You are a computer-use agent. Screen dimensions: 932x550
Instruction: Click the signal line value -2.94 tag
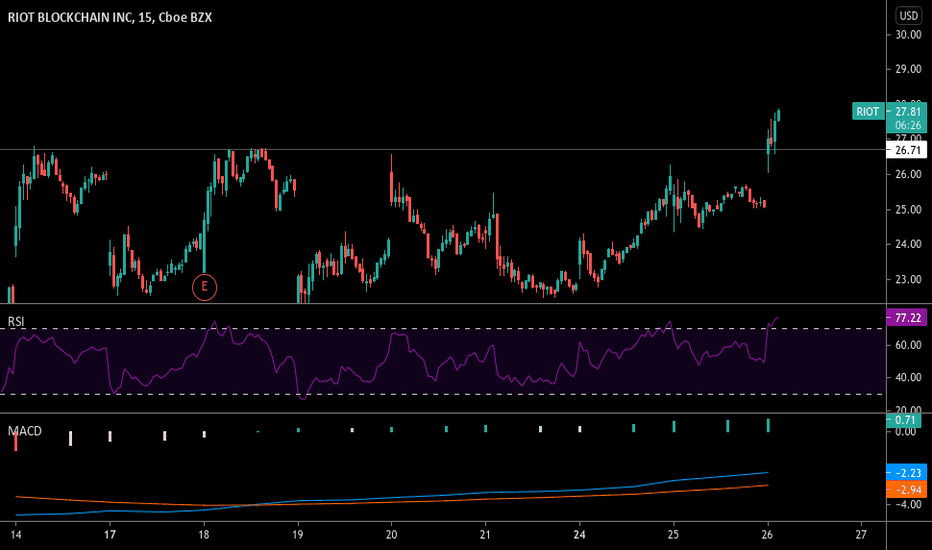point(906,489)
